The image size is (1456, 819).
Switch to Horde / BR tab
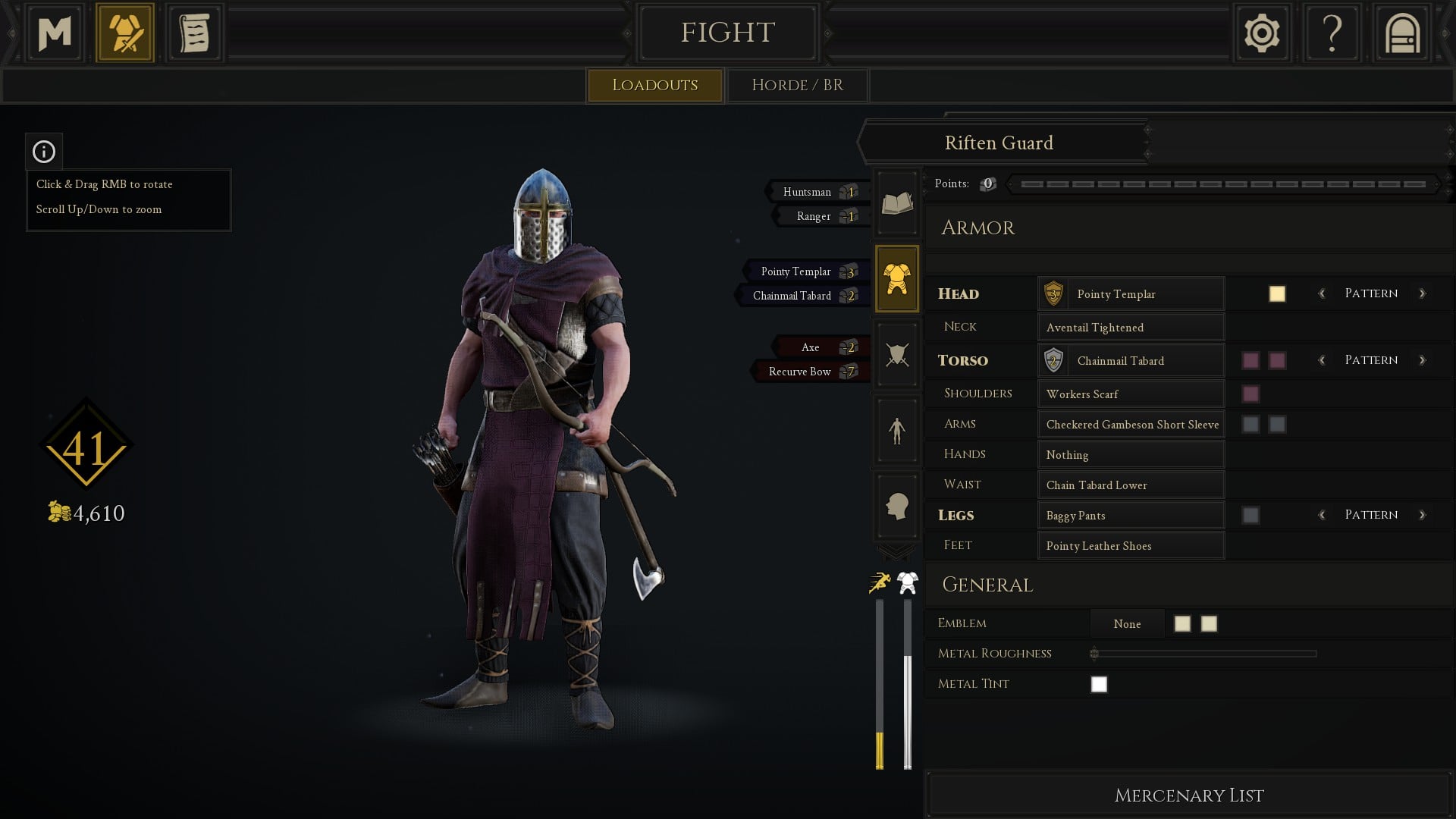[x=797, y=85]
